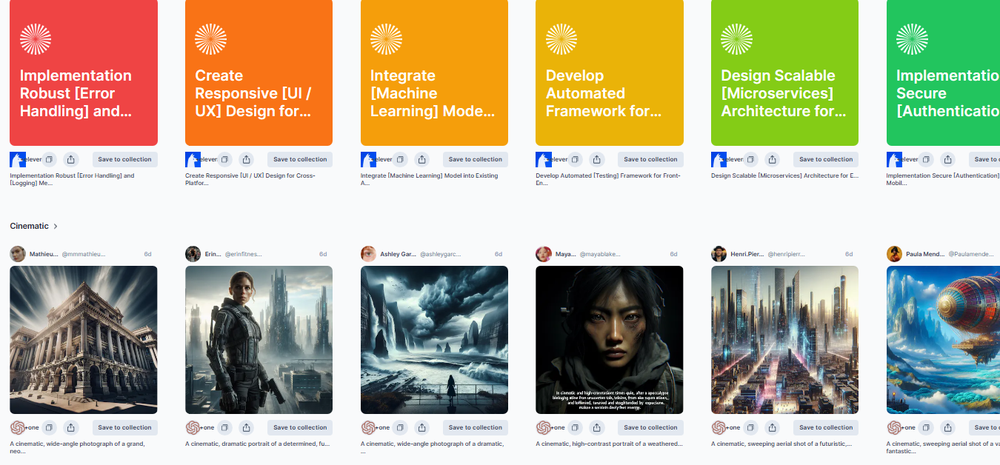Save the Machine Learning prompt to collection
Screen dimensions: 1000x465
point(475,159)
